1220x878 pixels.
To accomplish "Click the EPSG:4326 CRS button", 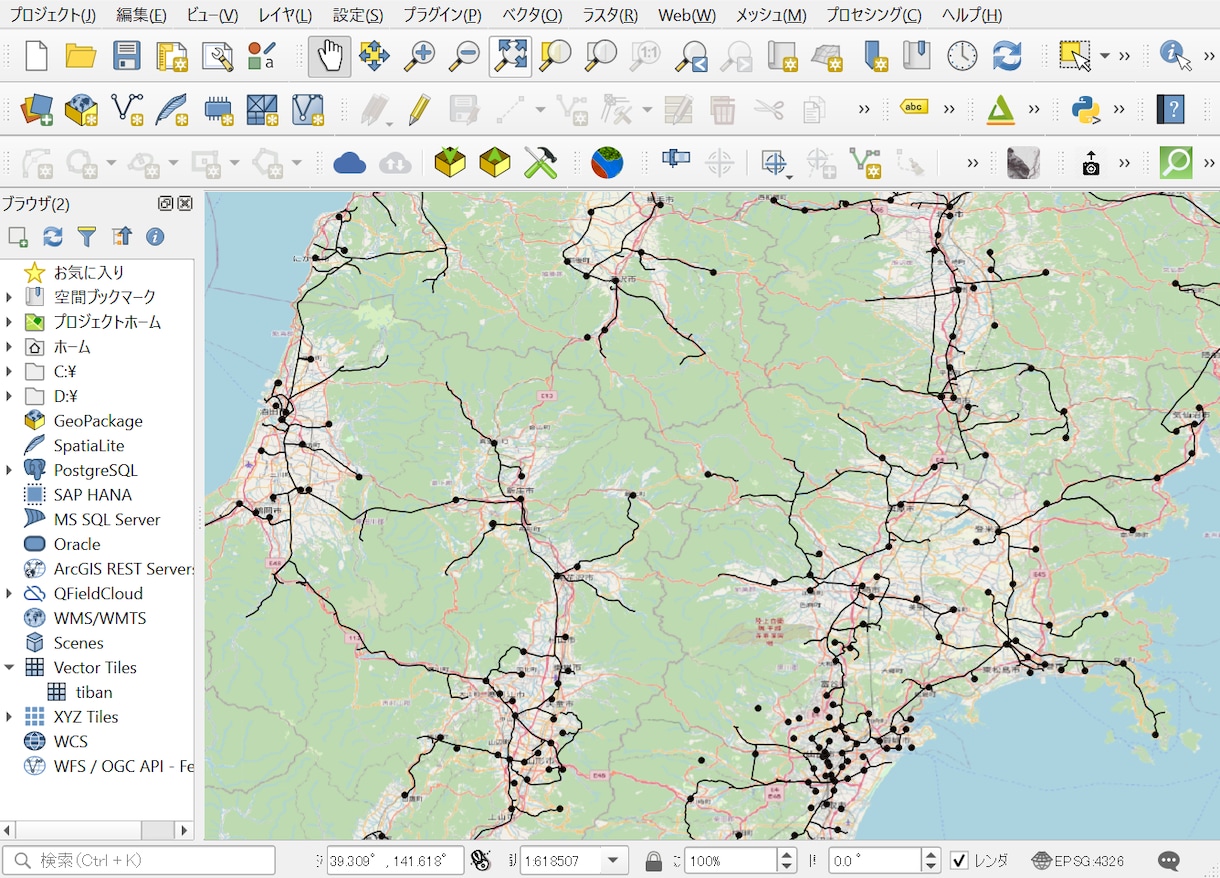I will tap(1078, 860).
